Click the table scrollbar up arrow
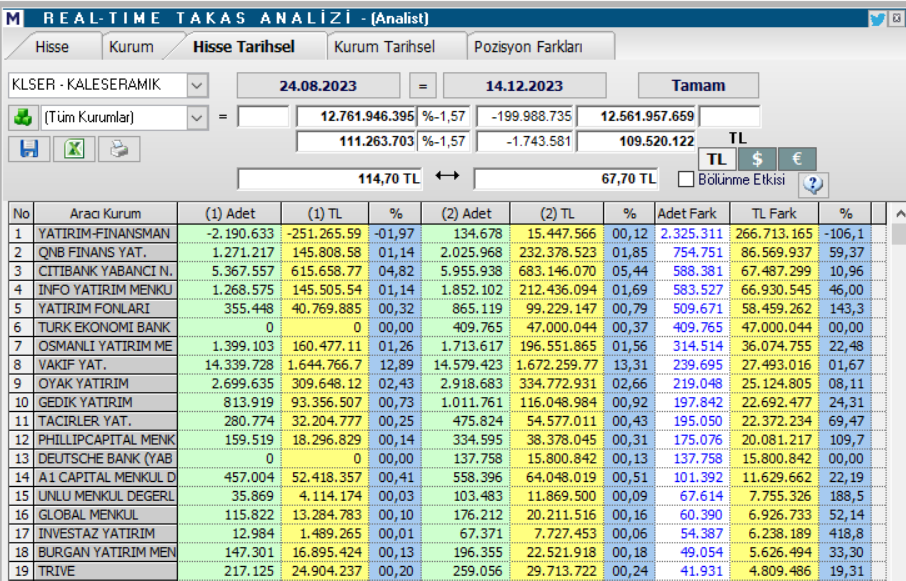Screen dimensions: 906x581 click(x=900, y=214)
